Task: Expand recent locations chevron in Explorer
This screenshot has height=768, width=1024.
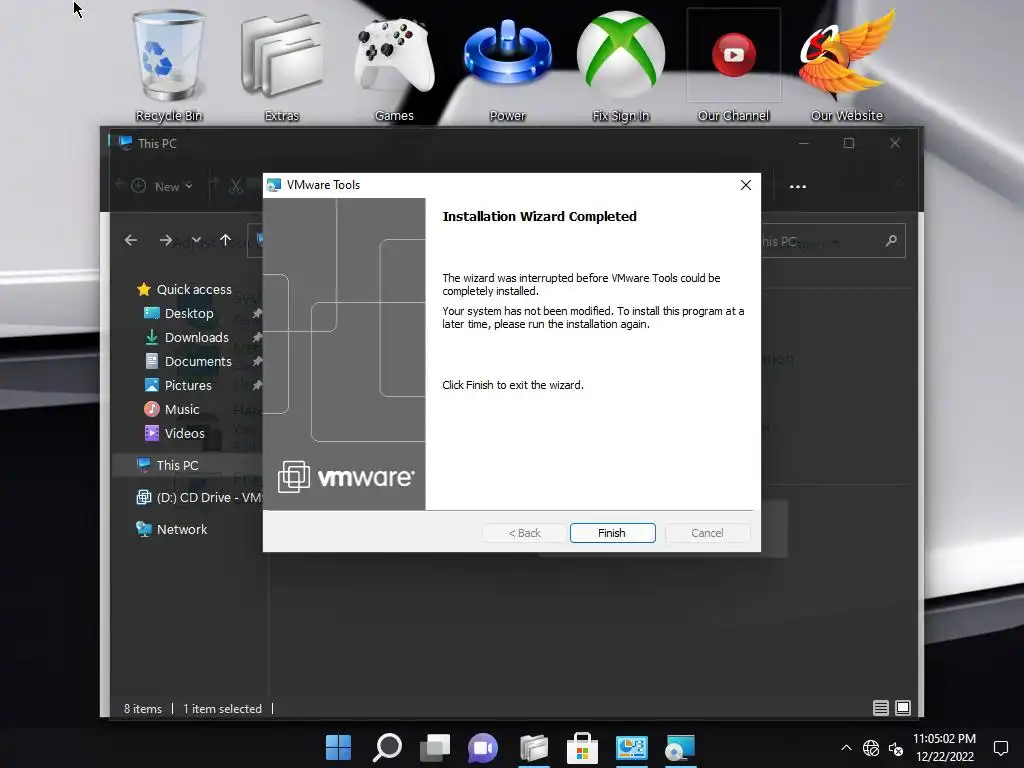Action: [196, 240]
